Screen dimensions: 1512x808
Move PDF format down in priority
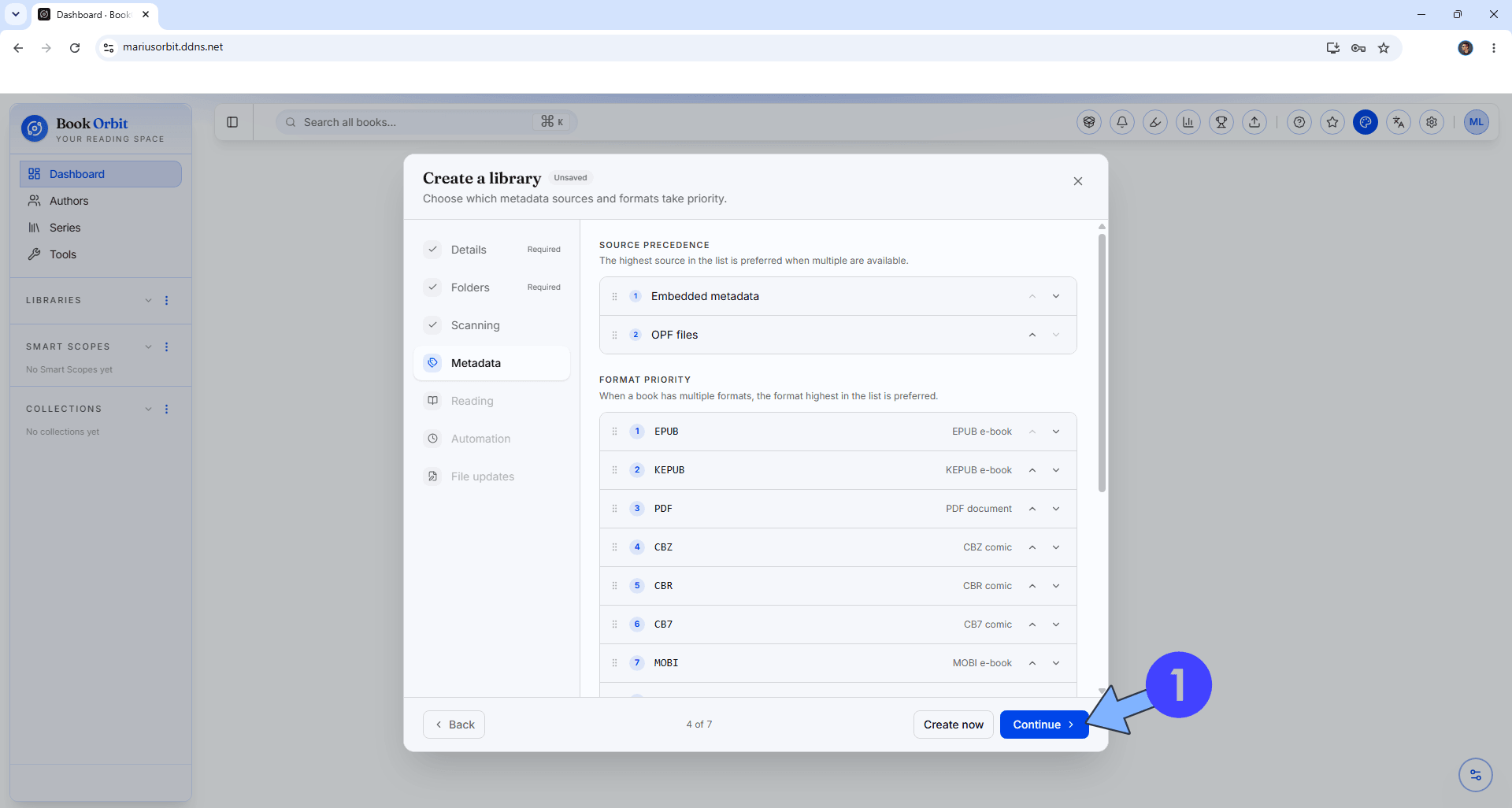point(1056,509)
